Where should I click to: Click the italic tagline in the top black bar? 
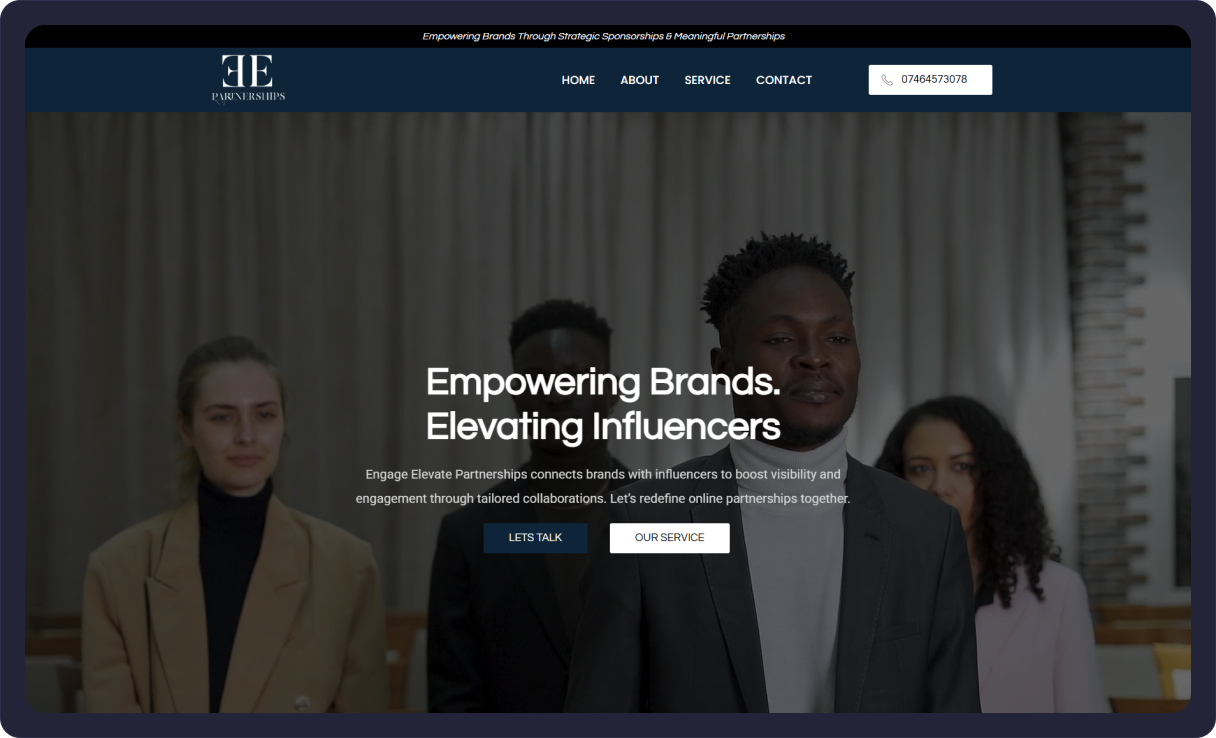point(603,36)
